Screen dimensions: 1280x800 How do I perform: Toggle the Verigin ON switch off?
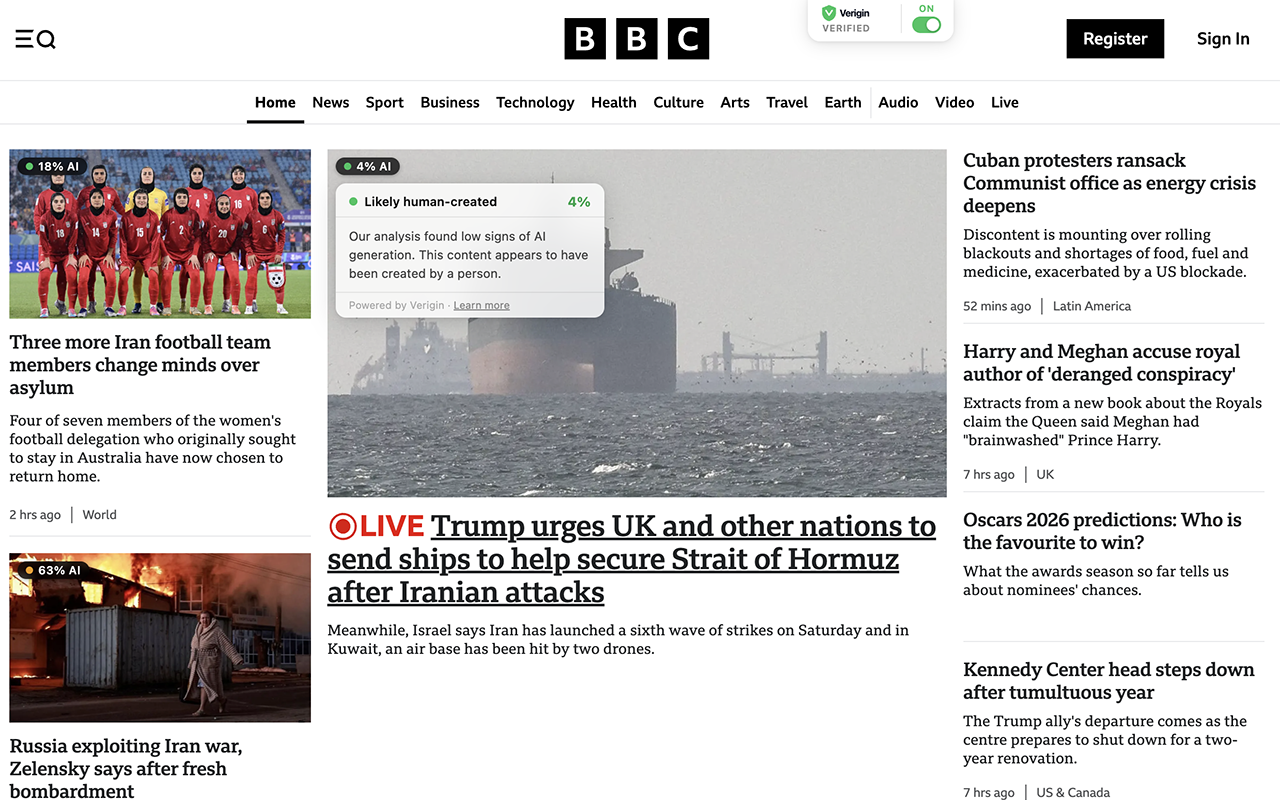[x=926, y=24]
